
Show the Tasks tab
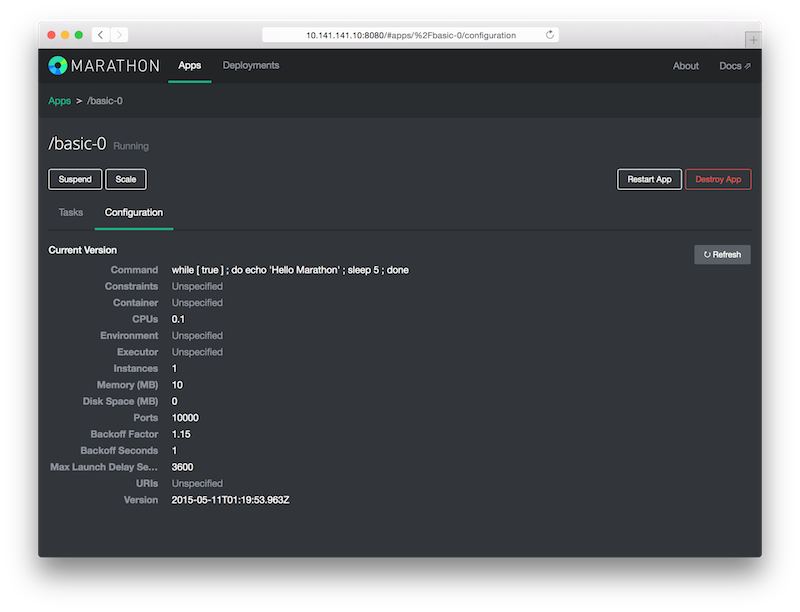tap(71, 212)
